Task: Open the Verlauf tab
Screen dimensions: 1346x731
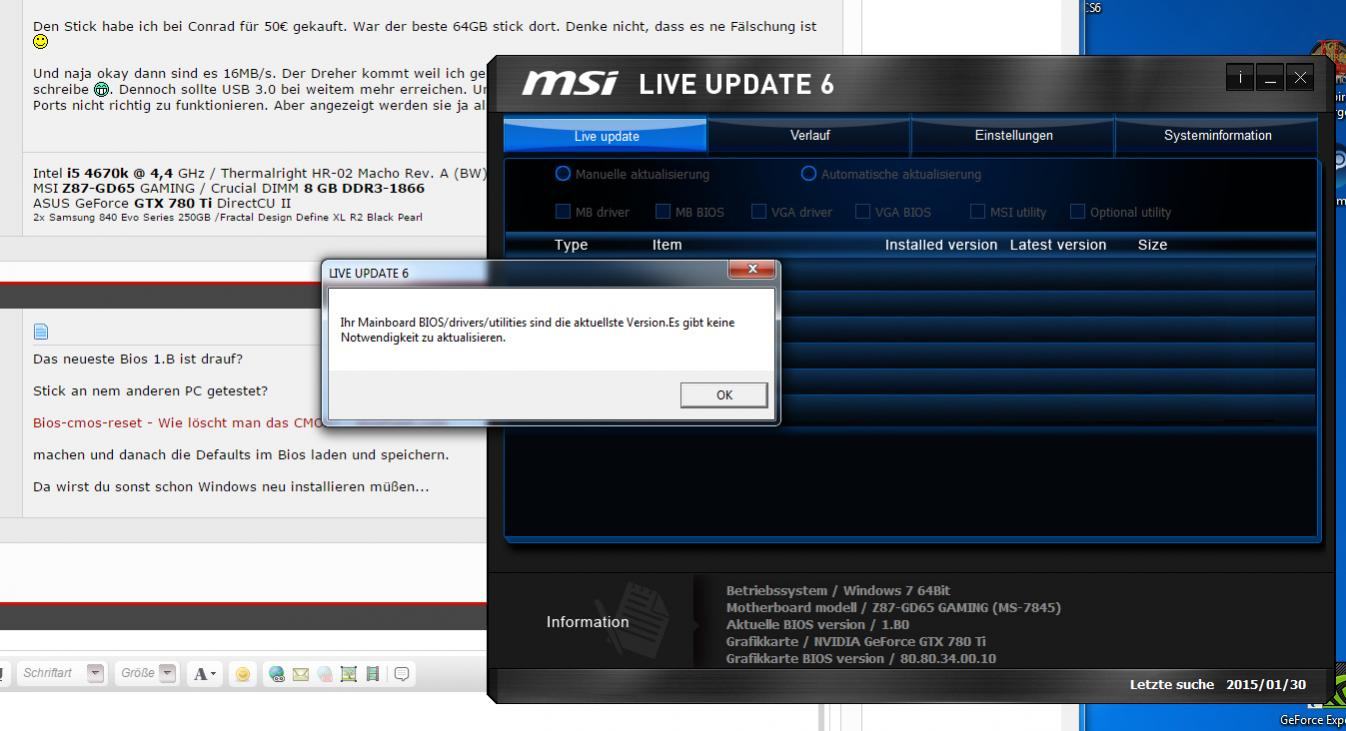Action: tap(810, 136)
